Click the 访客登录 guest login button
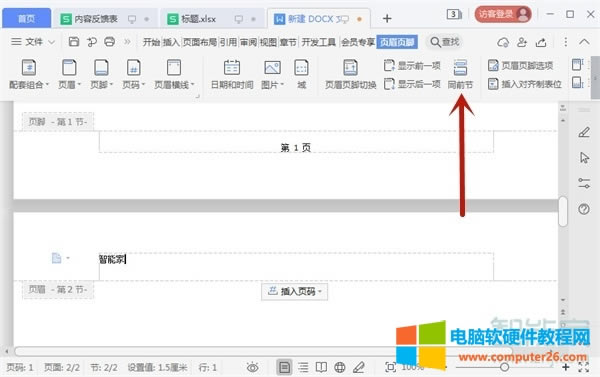600x377 pixels. tap(503, 15)
